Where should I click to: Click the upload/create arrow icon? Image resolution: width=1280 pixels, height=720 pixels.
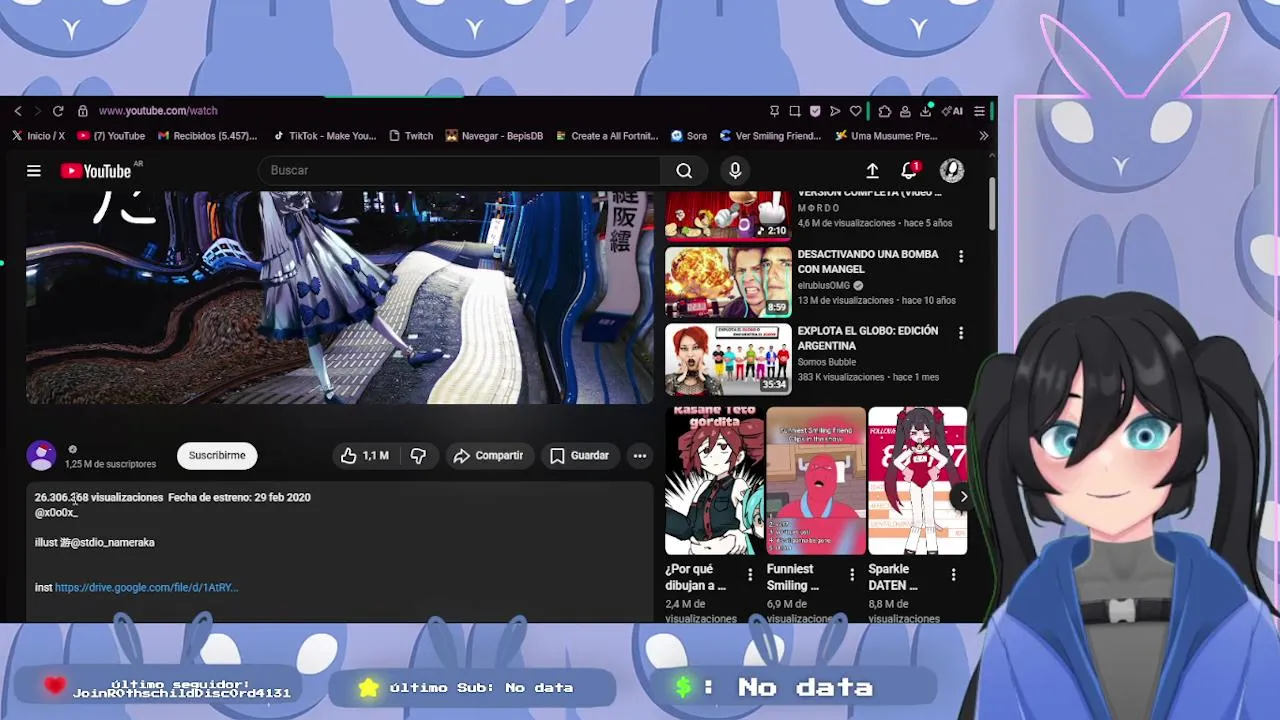pyautogui.click(x=872, y=171)
